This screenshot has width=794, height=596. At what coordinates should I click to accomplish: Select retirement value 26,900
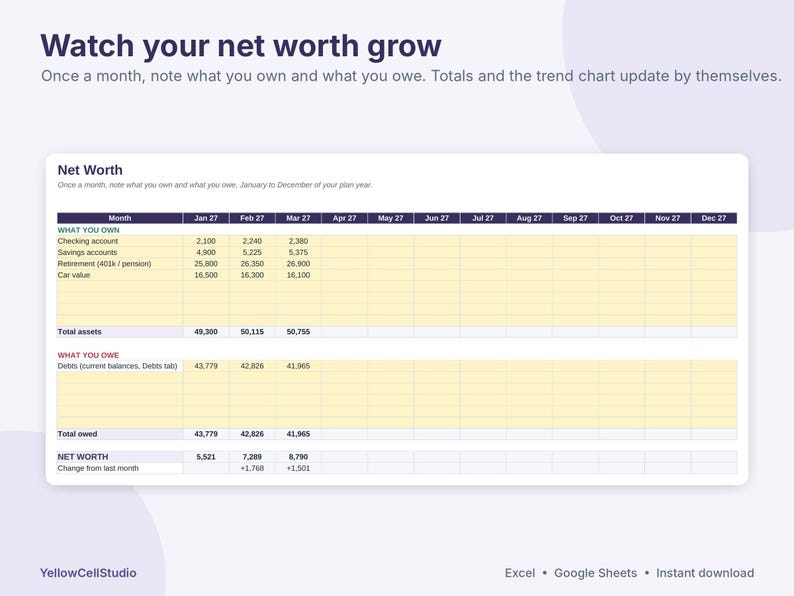(298, 264)
